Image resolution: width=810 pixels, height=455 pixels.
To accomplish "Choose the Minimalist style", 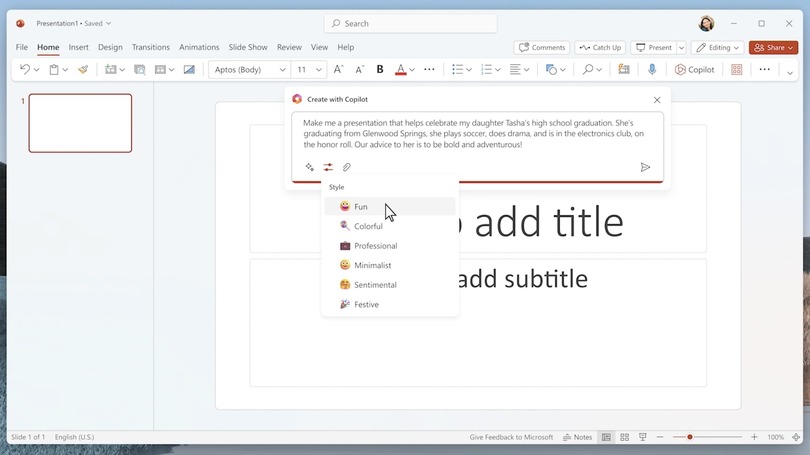I will pos(390,265).
